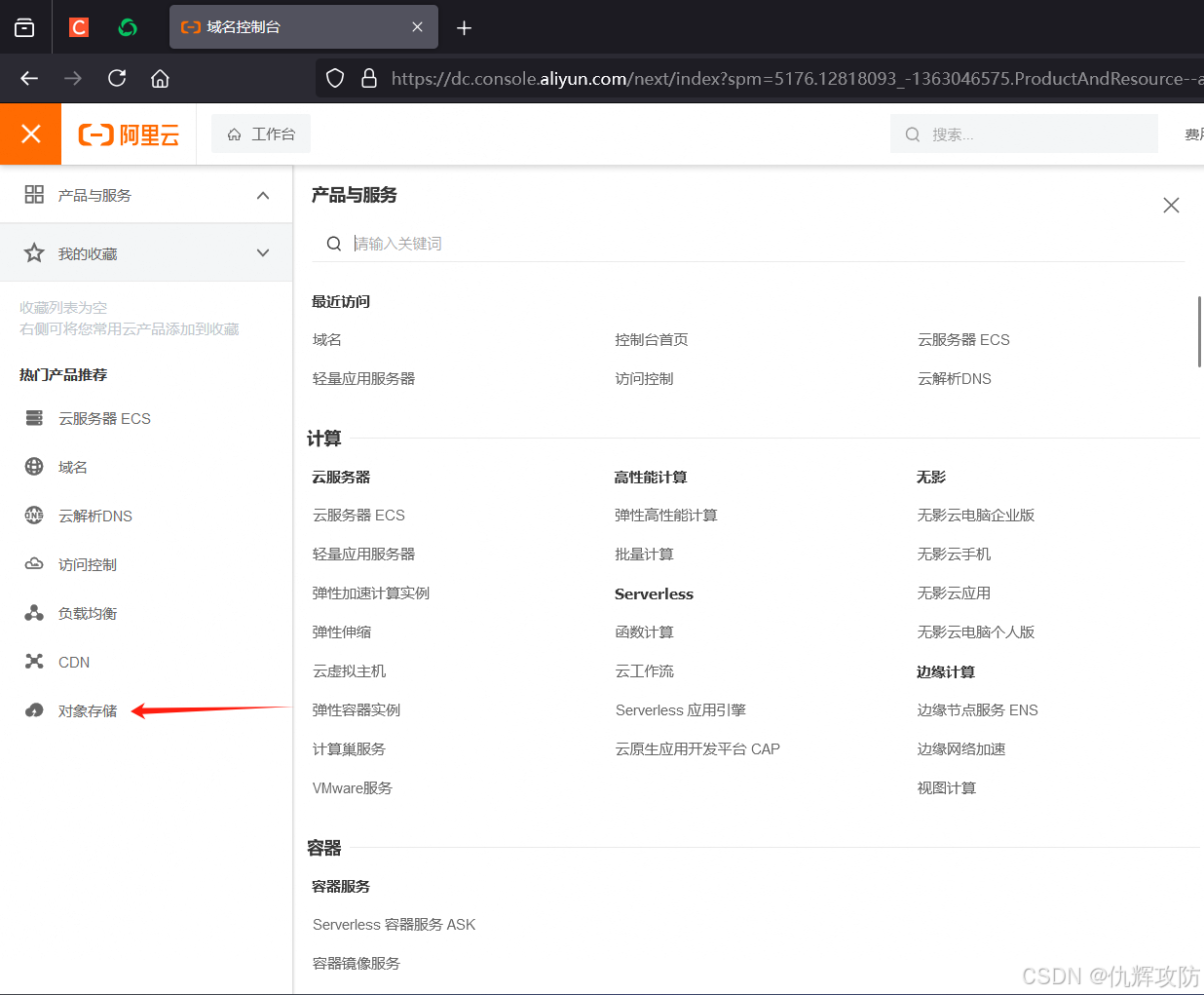Click the keyword search magnifier icon
The height and width of the screenshot is (995, 1204).
click(x=333, y=244)
